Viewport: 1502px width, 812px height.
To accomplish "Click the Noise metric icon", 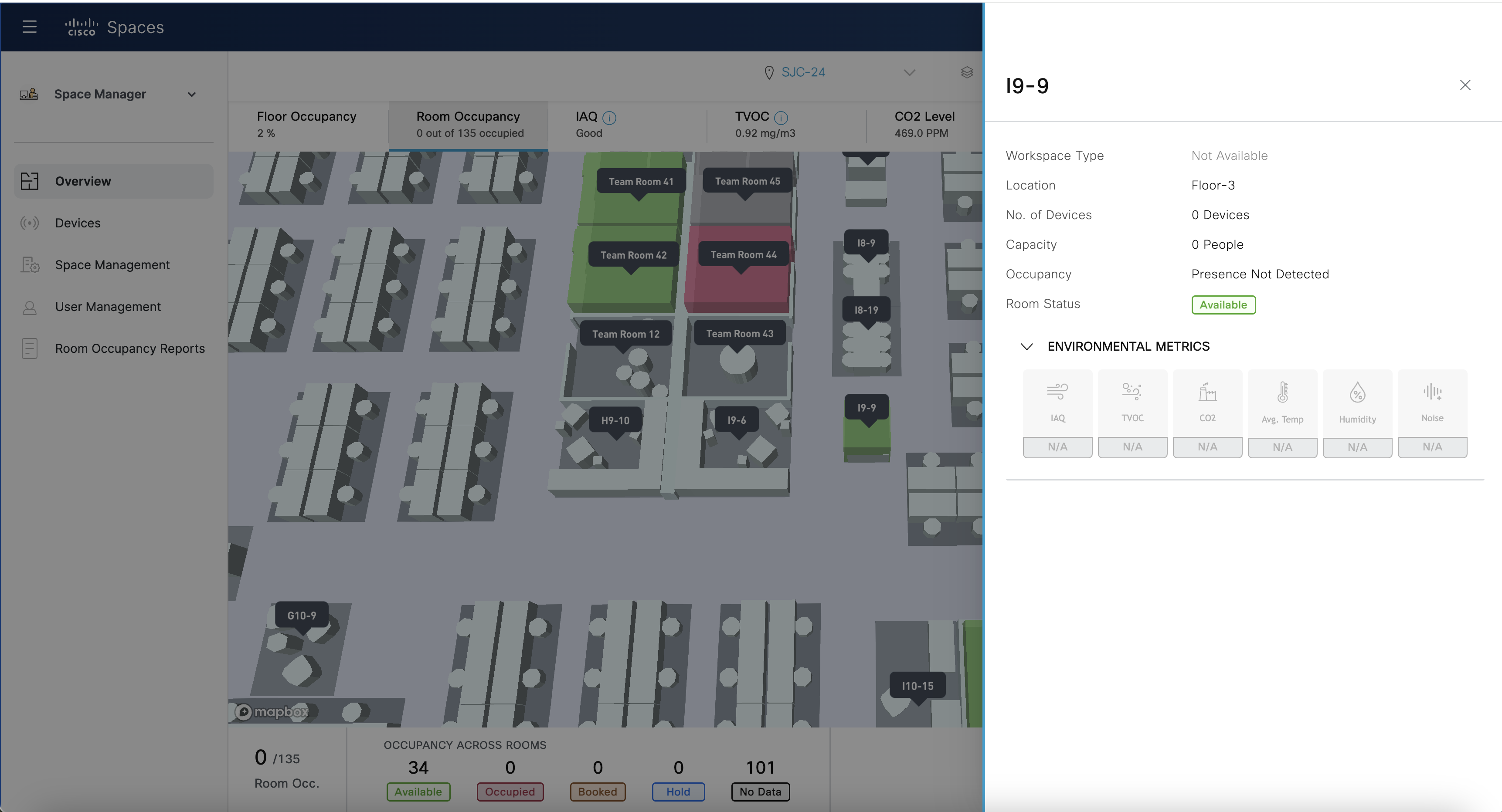I will pyautogui.click(x=1432, y=392).
